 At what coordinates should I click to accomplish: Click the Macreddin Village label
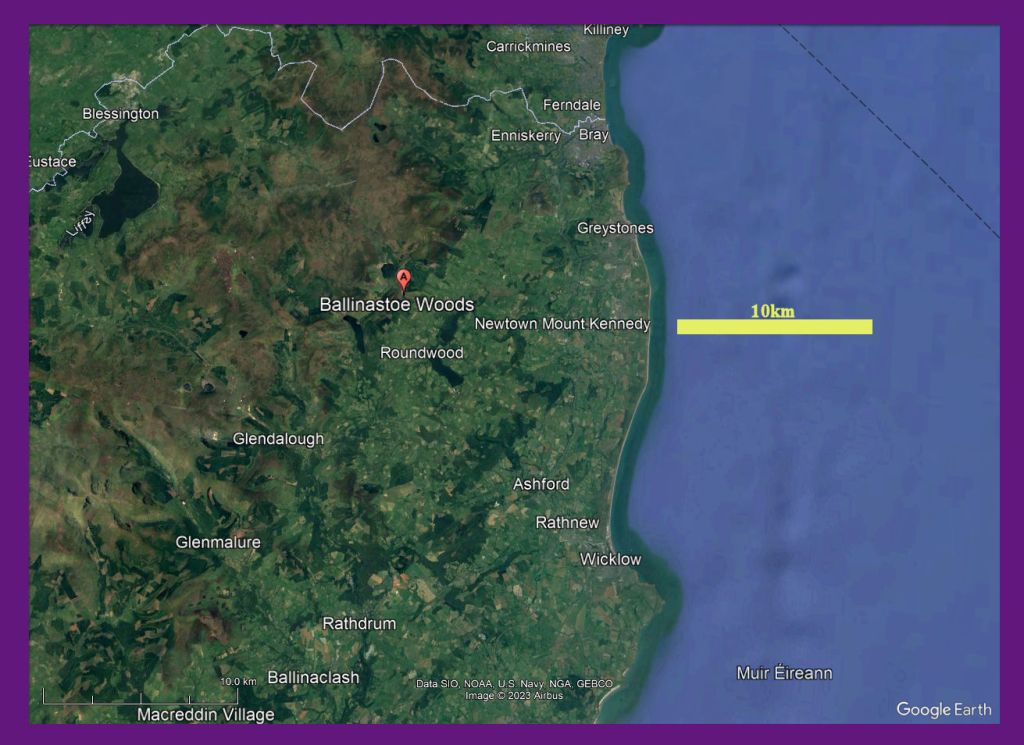pyautogui.click(x=205, y=714)
